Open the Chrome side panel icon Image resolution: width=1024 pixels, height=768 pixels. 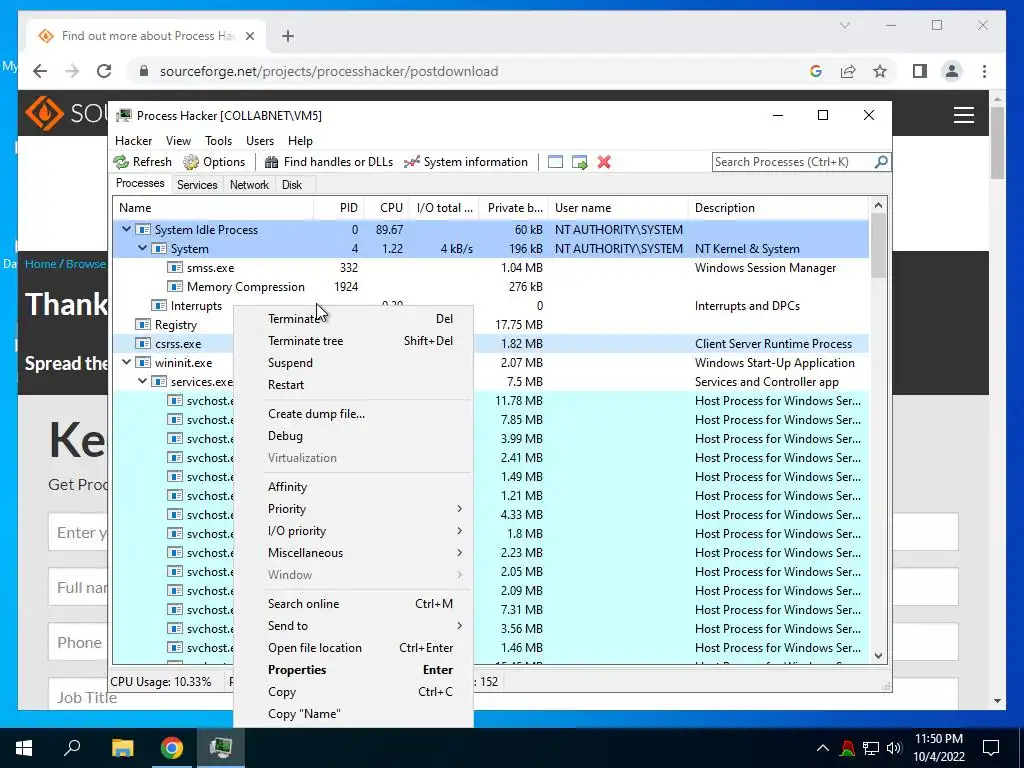pyautogui.click(x=920, y=71)
